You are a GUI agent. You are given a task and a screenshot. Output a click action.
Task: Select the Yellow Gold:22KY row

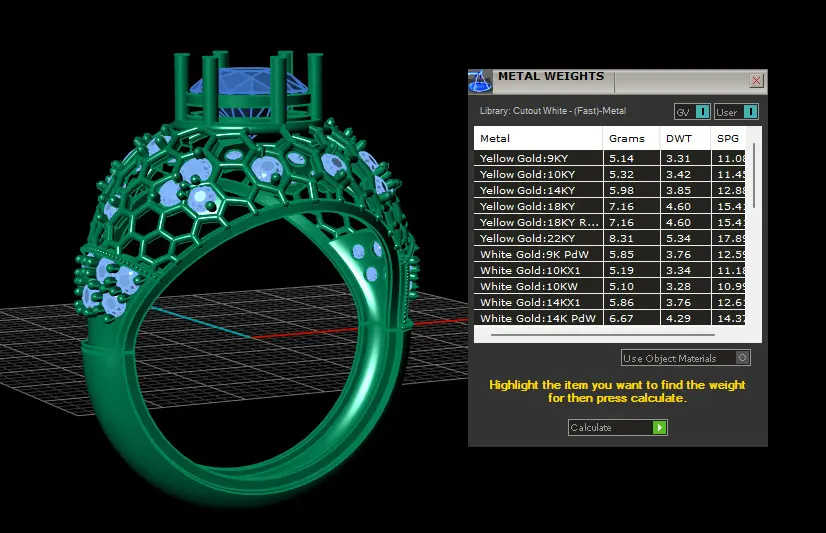tap(609, 238)
